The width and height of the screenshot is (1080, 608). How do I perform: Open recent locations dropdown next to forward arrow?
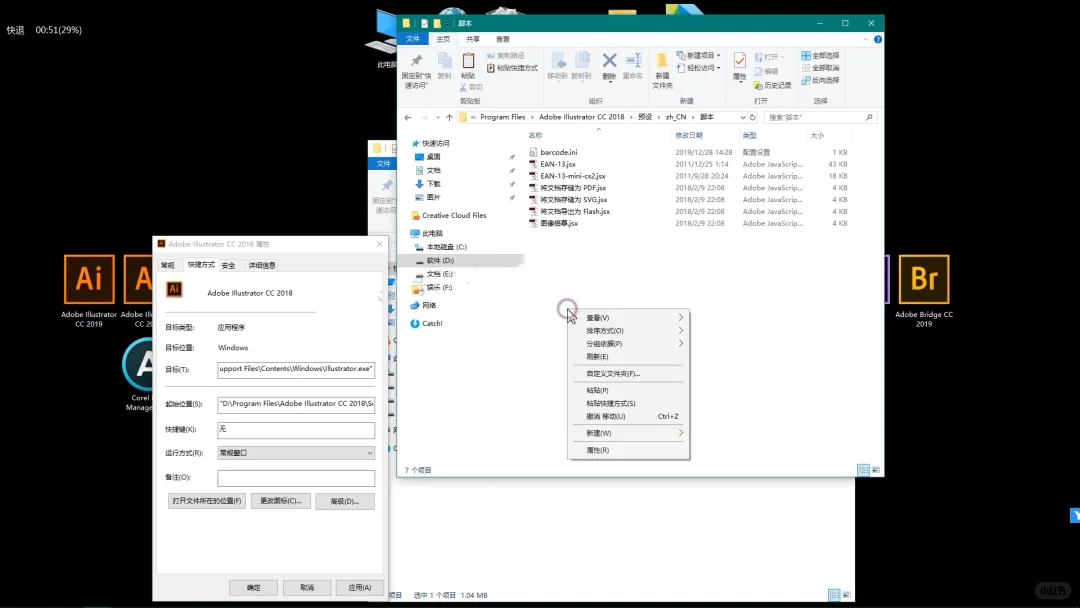point(437,117)
